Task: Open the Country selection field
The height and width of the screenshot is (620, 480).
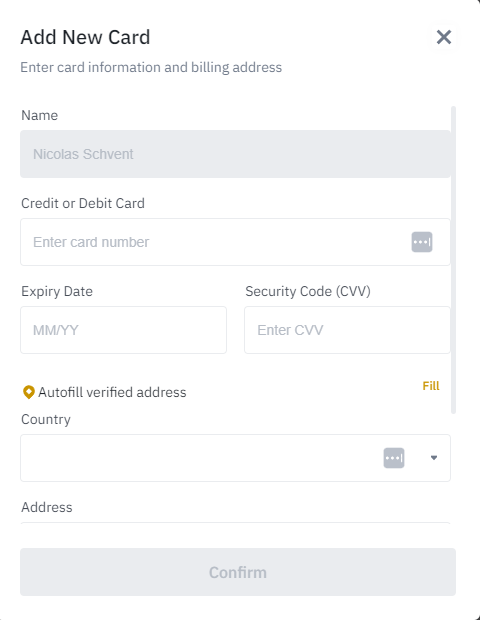Action: [x=235, y=458]
